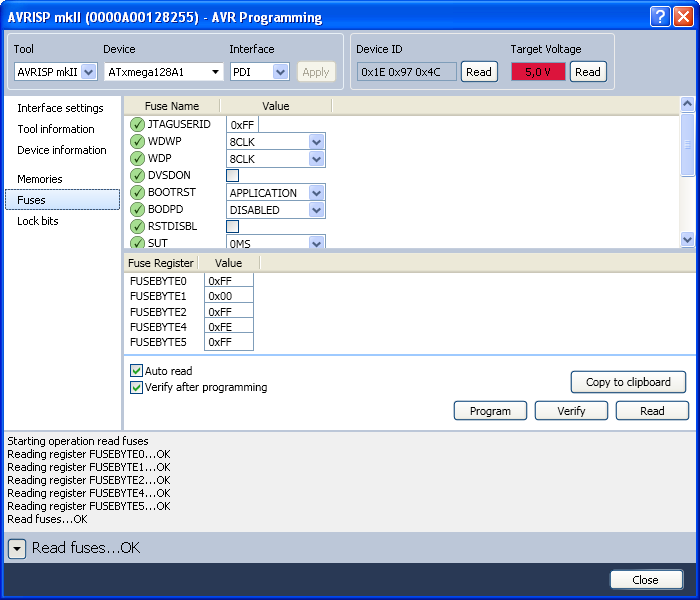The width and height of the screenshot is (700, 600).
Task: Click the Value header in fuse list
Action: (x=275, y=106)
